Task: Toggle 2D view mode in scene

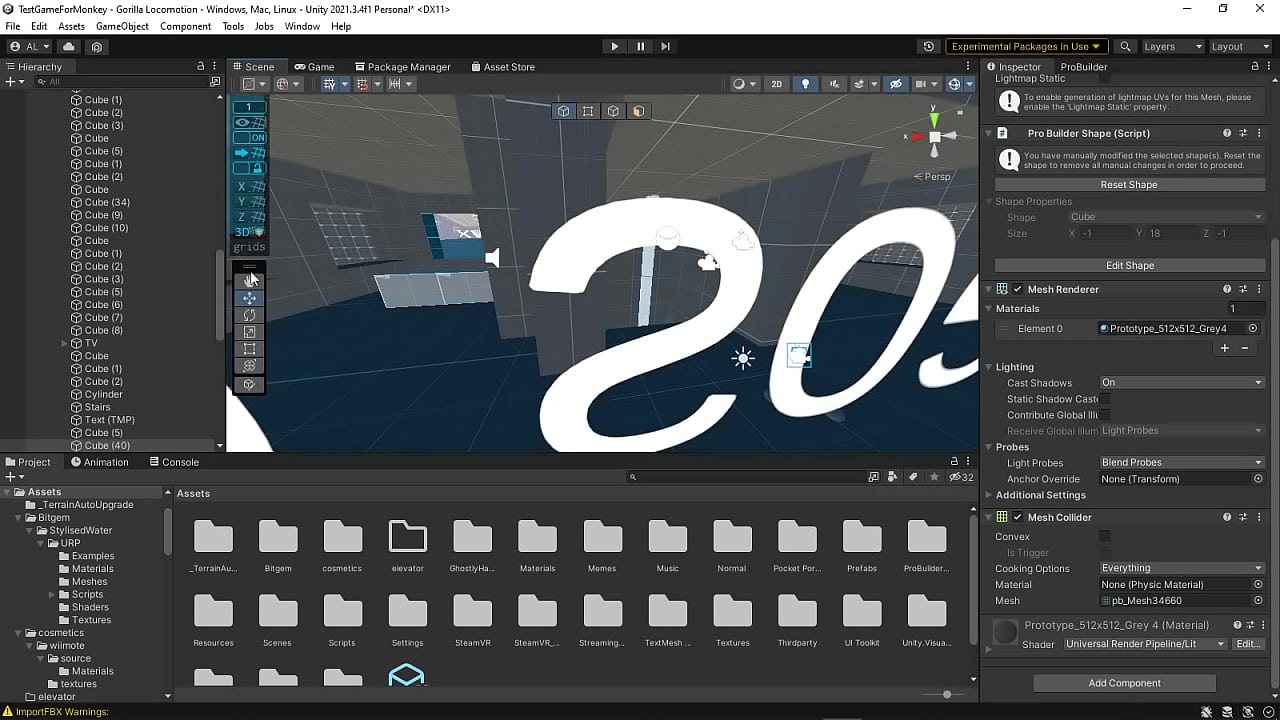Action: click(x=776, y=84)
